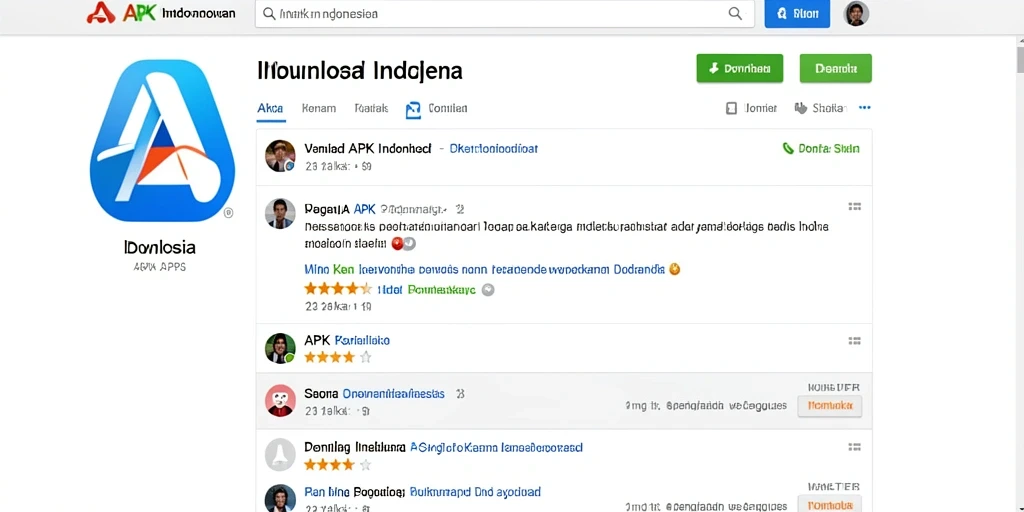The image size is (1024, 512).
Task: Click the star rating under APK Porialisko
Action: [x=338, y=357]
